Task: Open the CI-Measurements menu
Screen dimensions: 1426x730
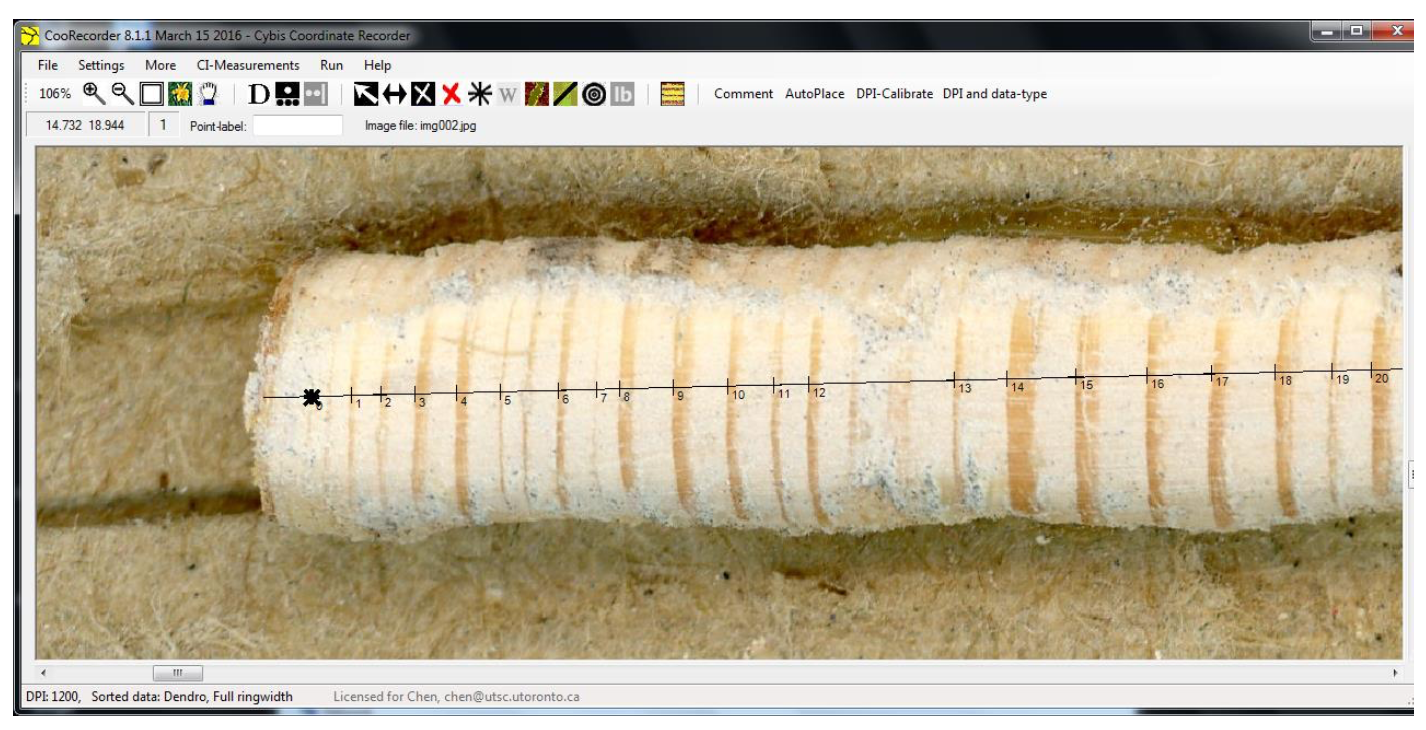Action: [247, 65]
